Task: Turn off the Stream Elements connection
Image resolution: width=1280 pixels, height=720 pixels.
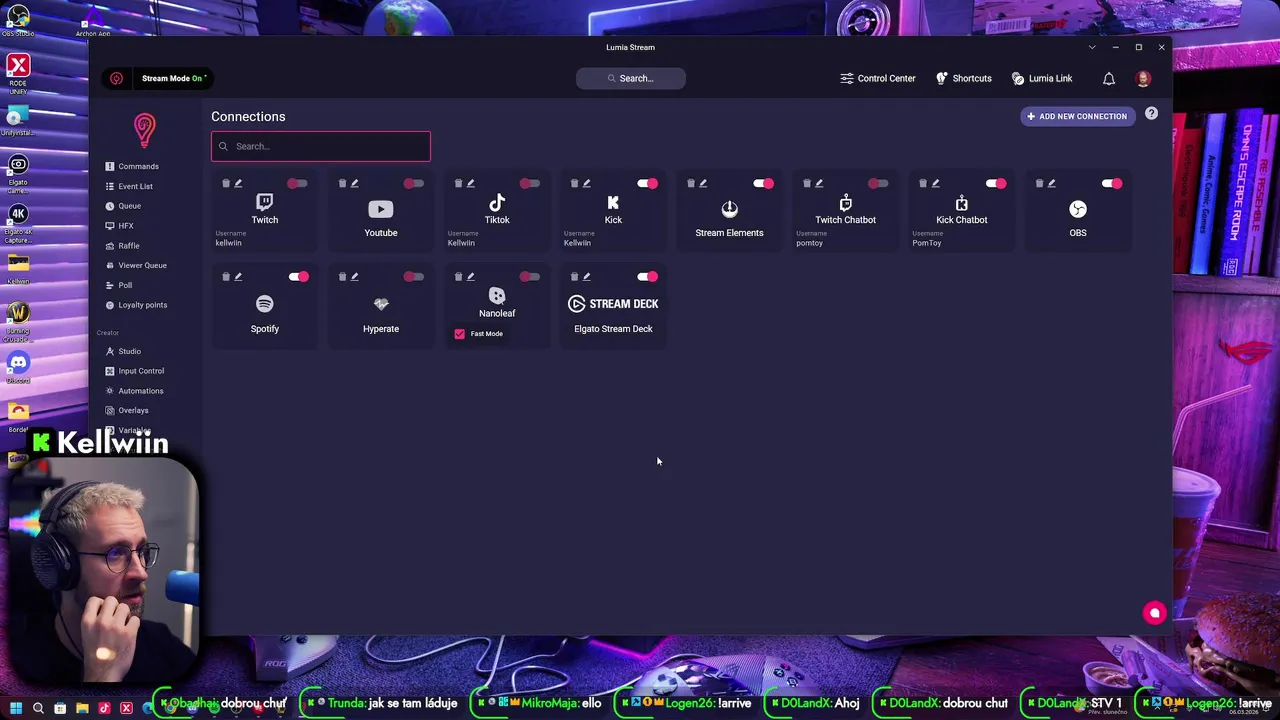Action: 763,183
